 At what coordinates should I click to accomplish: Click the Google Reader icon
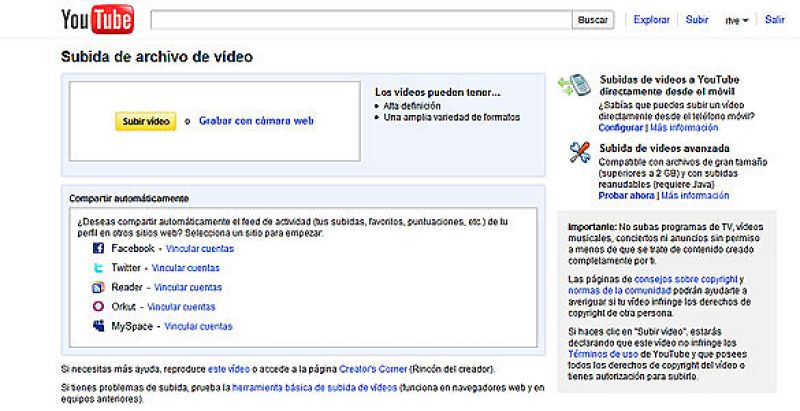[x=98, y=287]
